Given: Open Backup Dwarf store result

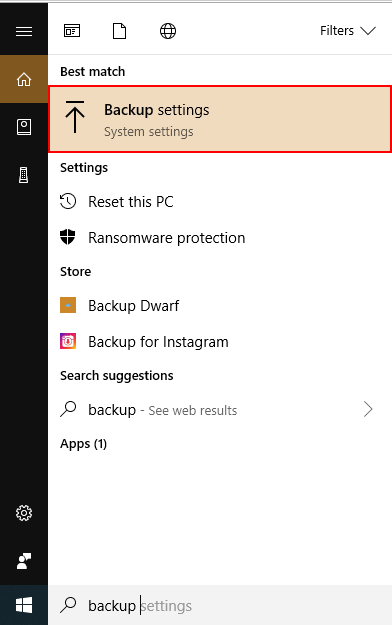Looking at the screenshot, I should (220, 306).
